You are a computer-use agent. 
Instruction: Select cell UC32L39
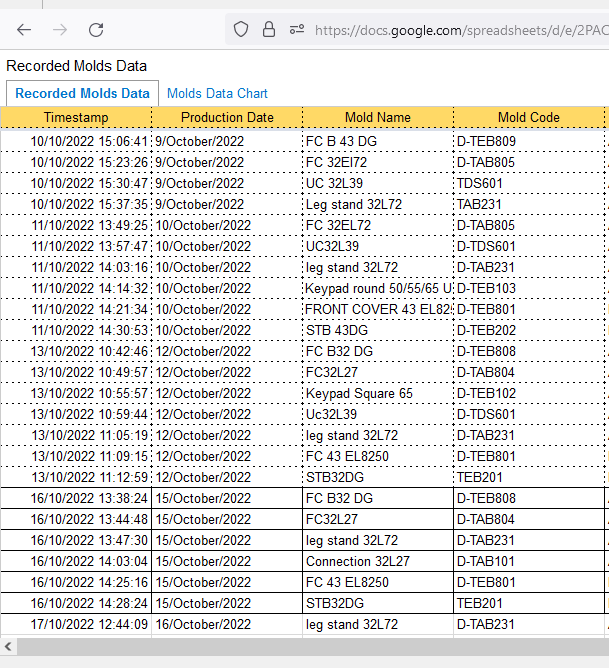tap(378, 246)
